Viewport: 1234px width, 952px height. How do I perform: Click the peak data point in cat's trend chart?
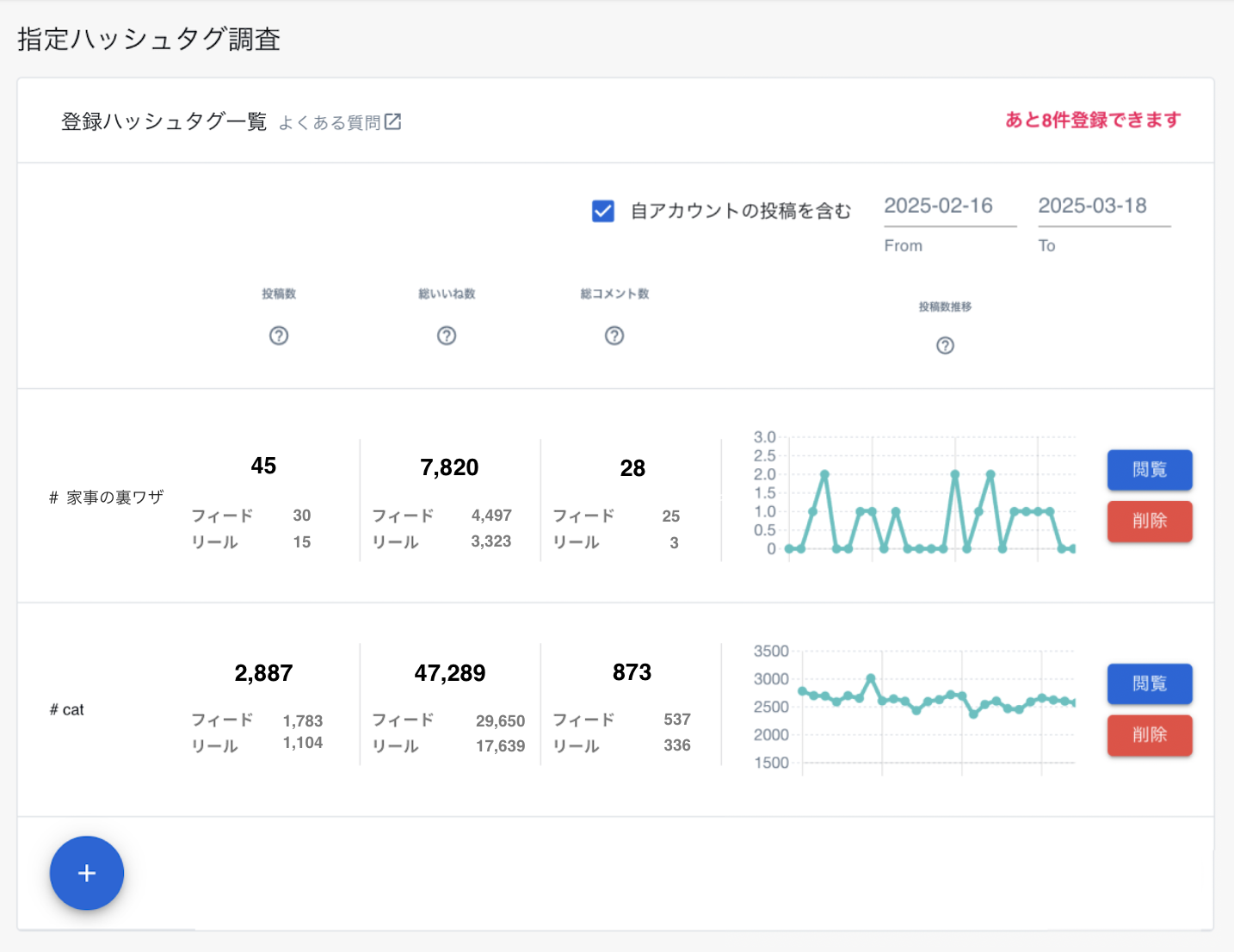[873, 678]
